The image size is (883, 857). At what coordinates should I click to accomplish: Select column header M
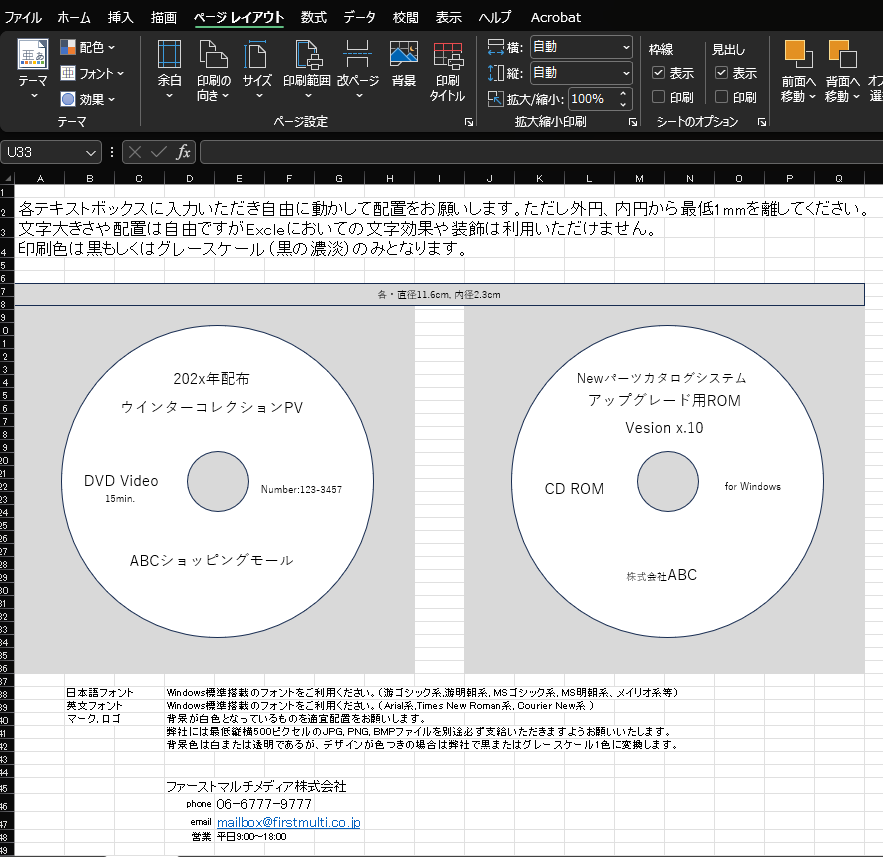click(639, 178)
